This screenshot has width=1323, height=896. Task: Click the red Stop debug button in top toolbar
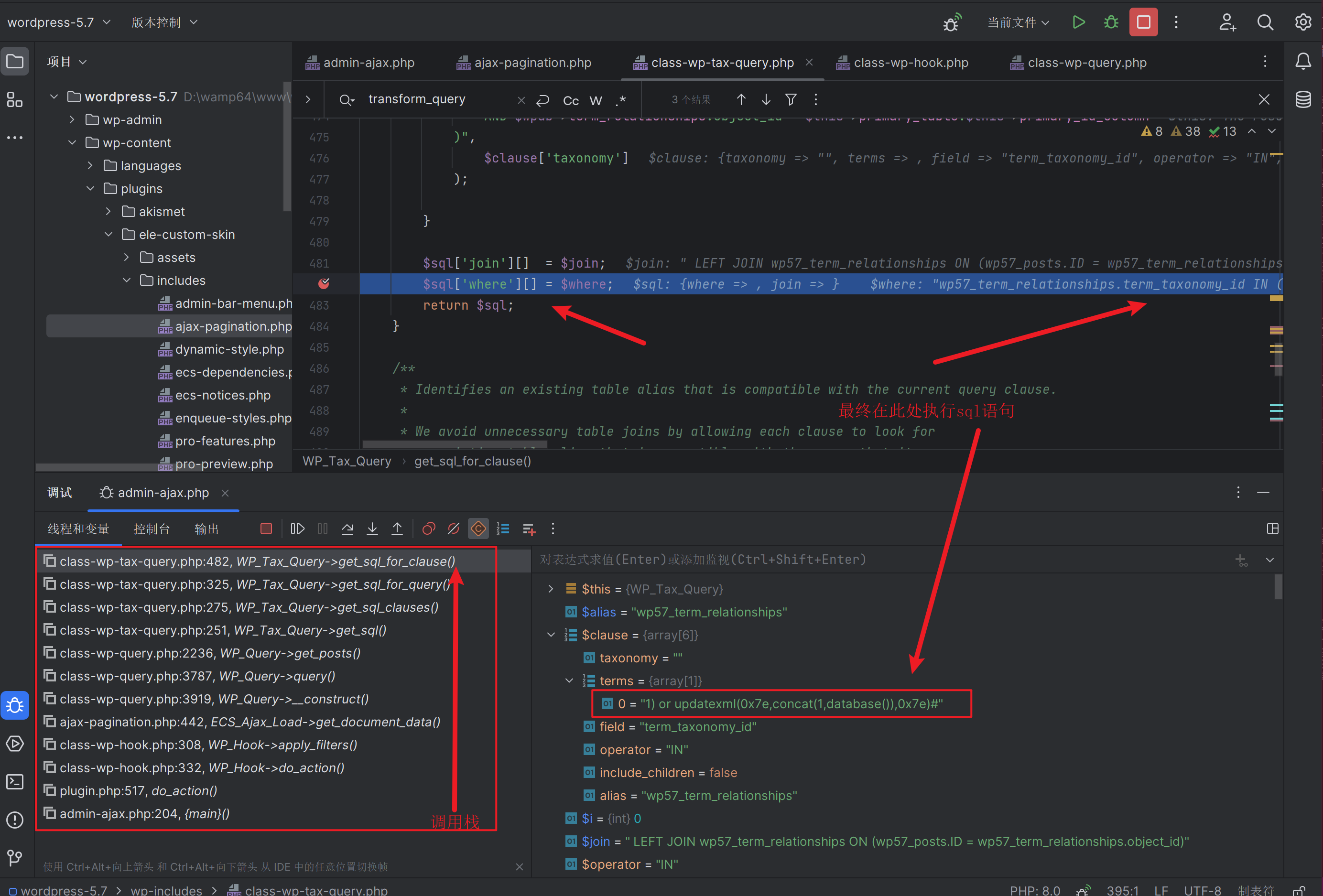click(1143, 22)
